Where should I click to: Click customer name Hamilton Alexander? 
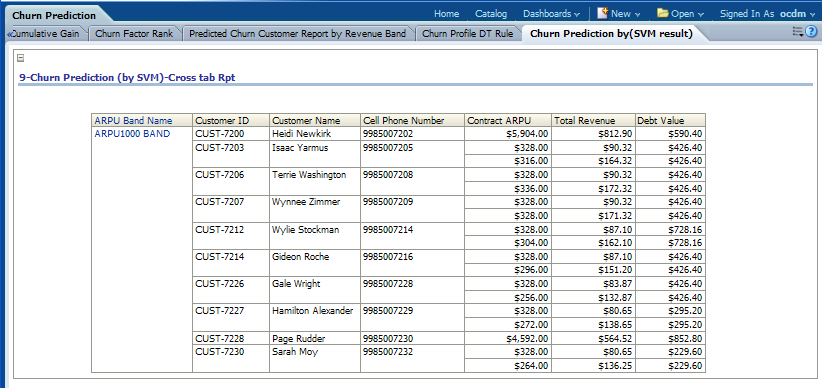point(312,311)
